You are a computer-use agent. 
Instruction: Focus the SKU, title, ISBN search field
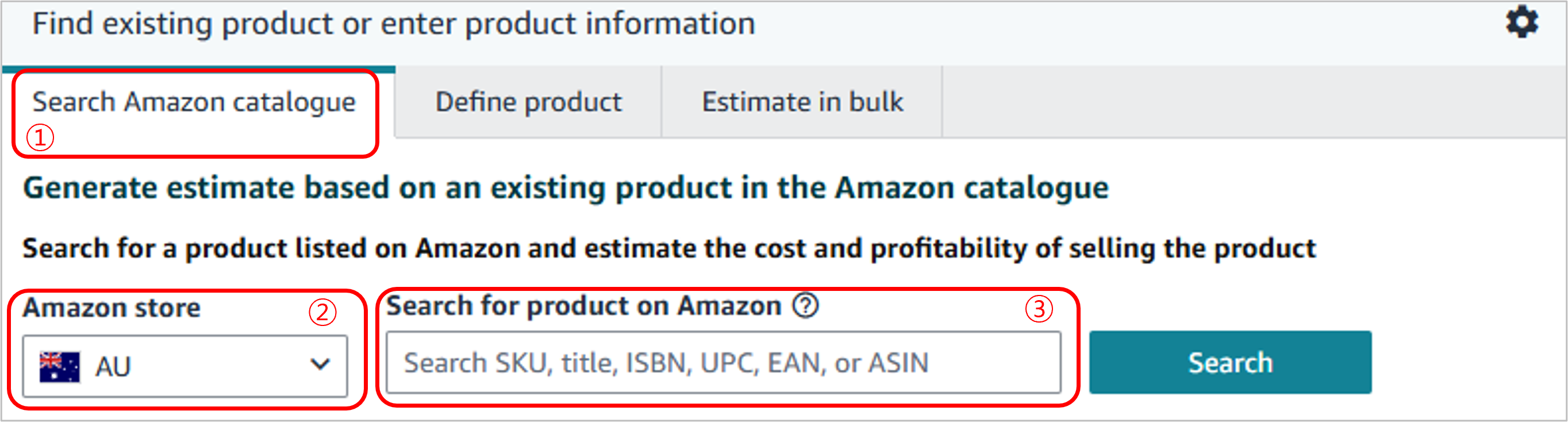tap(724, 362)
